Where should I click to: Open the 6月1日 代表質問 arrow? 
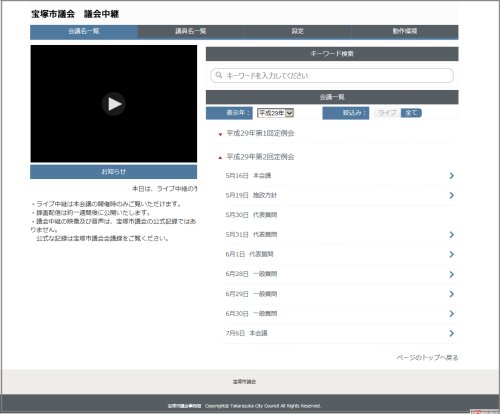click(x=451, y=254)
